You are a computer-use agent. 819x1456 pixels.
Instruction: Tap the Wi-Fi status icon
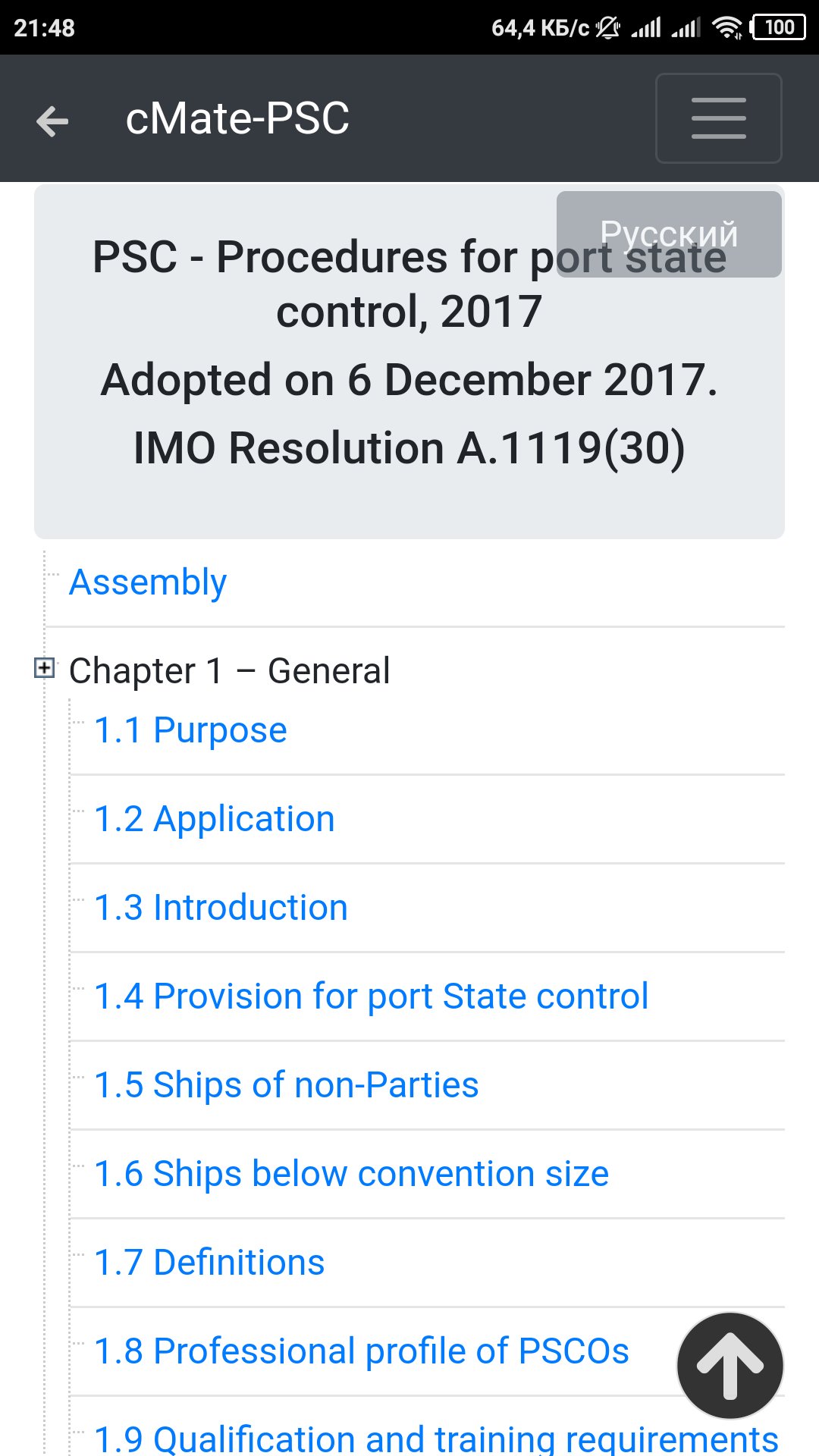click(x=727, y=28)
